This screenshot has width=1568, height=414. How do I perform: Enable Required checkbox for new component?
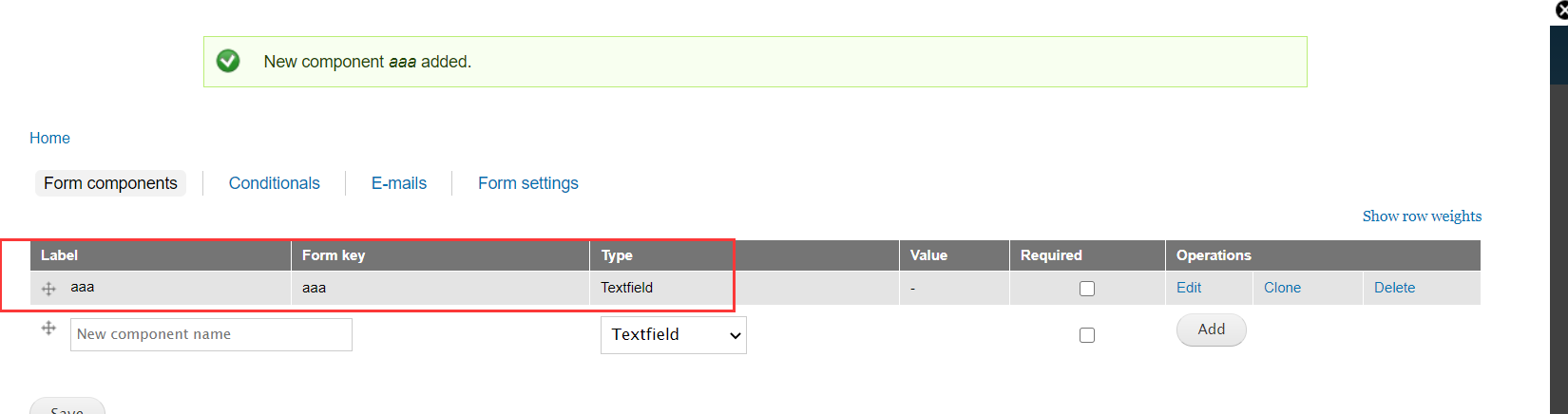1087,335
